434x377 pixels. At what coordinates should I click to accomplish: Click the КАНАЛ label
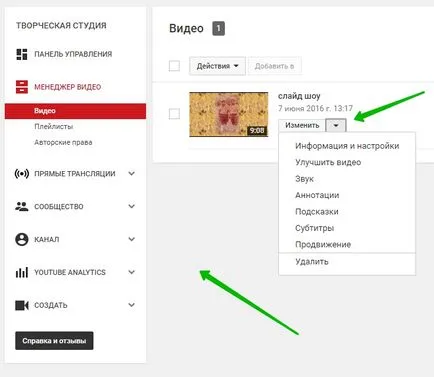(x=47, y=239)
